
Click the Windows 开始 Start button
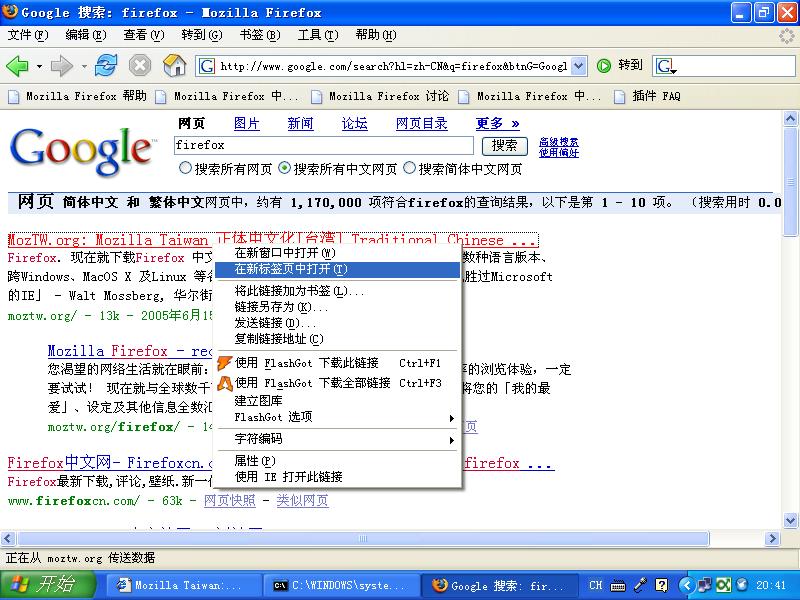pos(48,585)
